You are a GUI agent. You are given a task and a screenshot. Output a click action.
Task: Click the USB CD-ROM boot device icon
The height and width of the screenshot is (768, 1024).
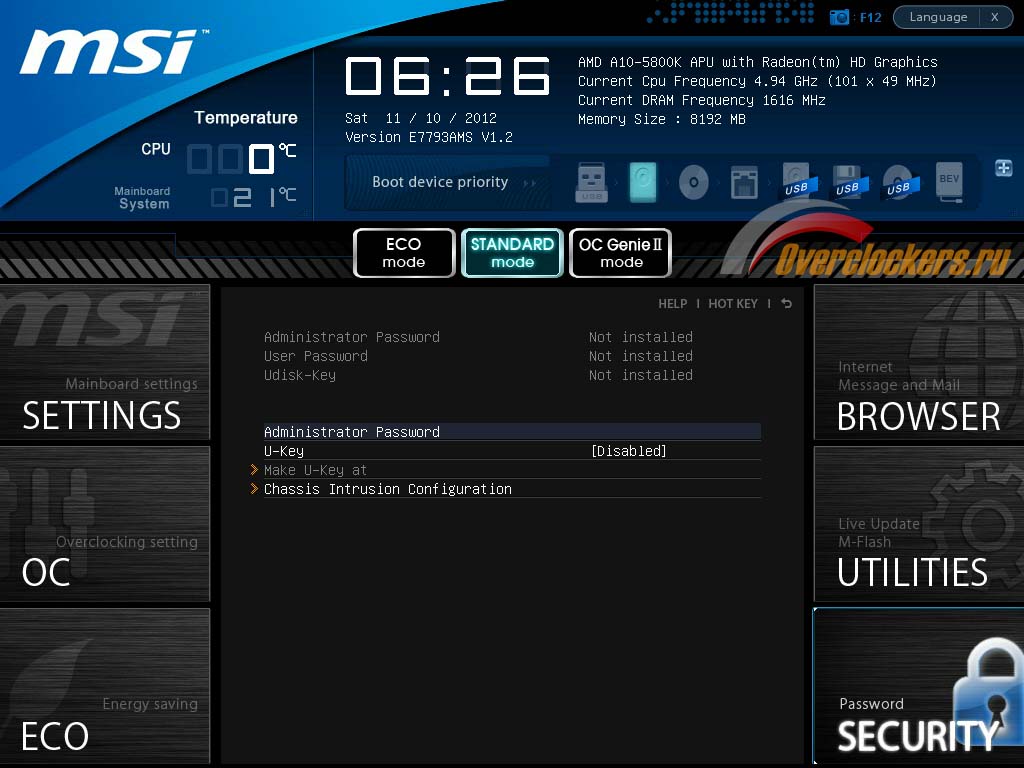click(901, 182)
